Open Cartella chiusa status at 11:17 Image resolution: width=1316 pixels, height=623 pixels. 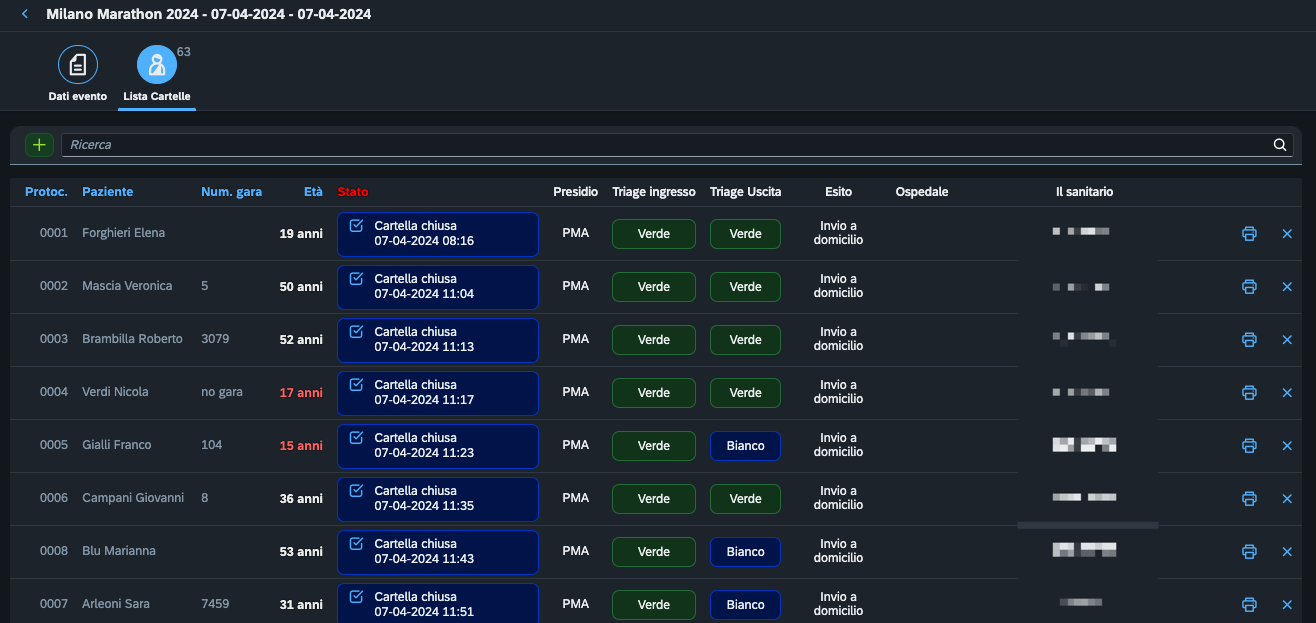[x=438, y=393]
